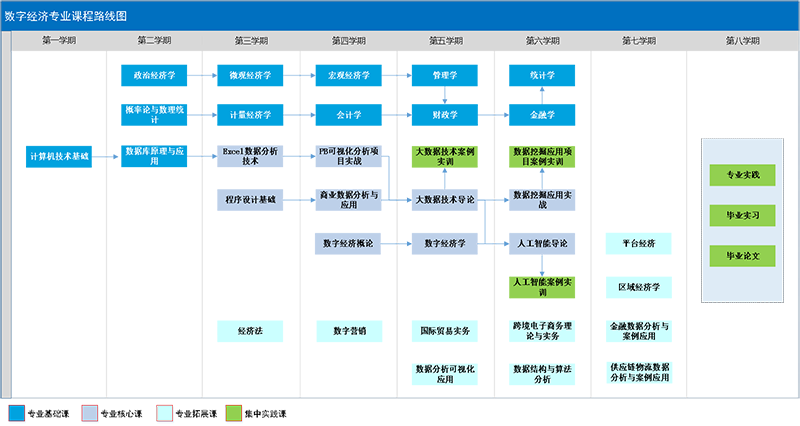The image size is (800, 426).
Task: Select the 专业实践 green box
Action: (742, 175)
